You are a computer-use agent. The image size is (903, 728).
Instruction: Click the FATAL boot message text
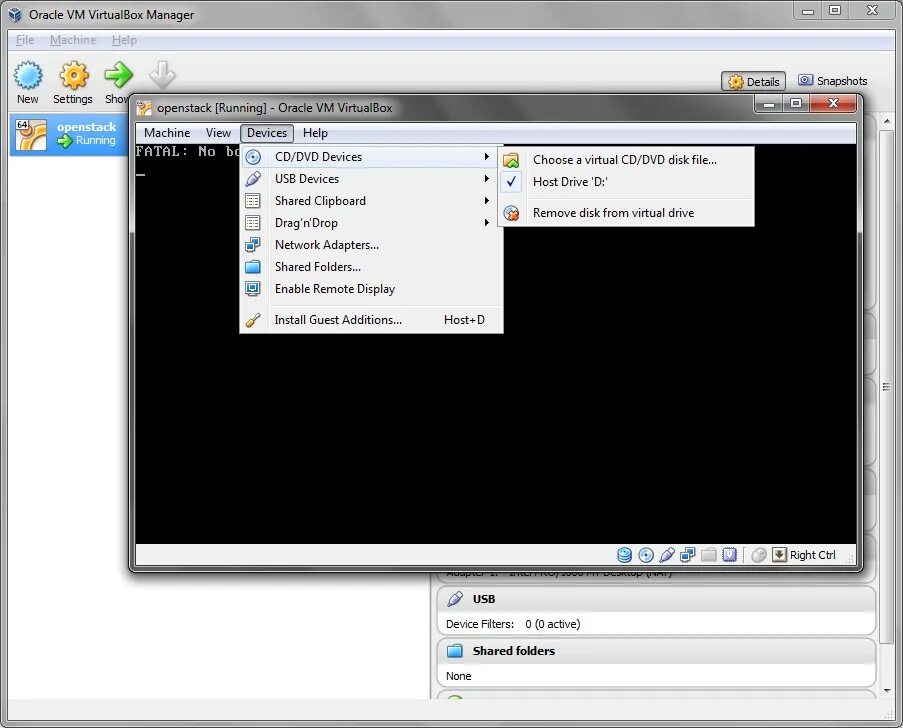pos(188,151)
